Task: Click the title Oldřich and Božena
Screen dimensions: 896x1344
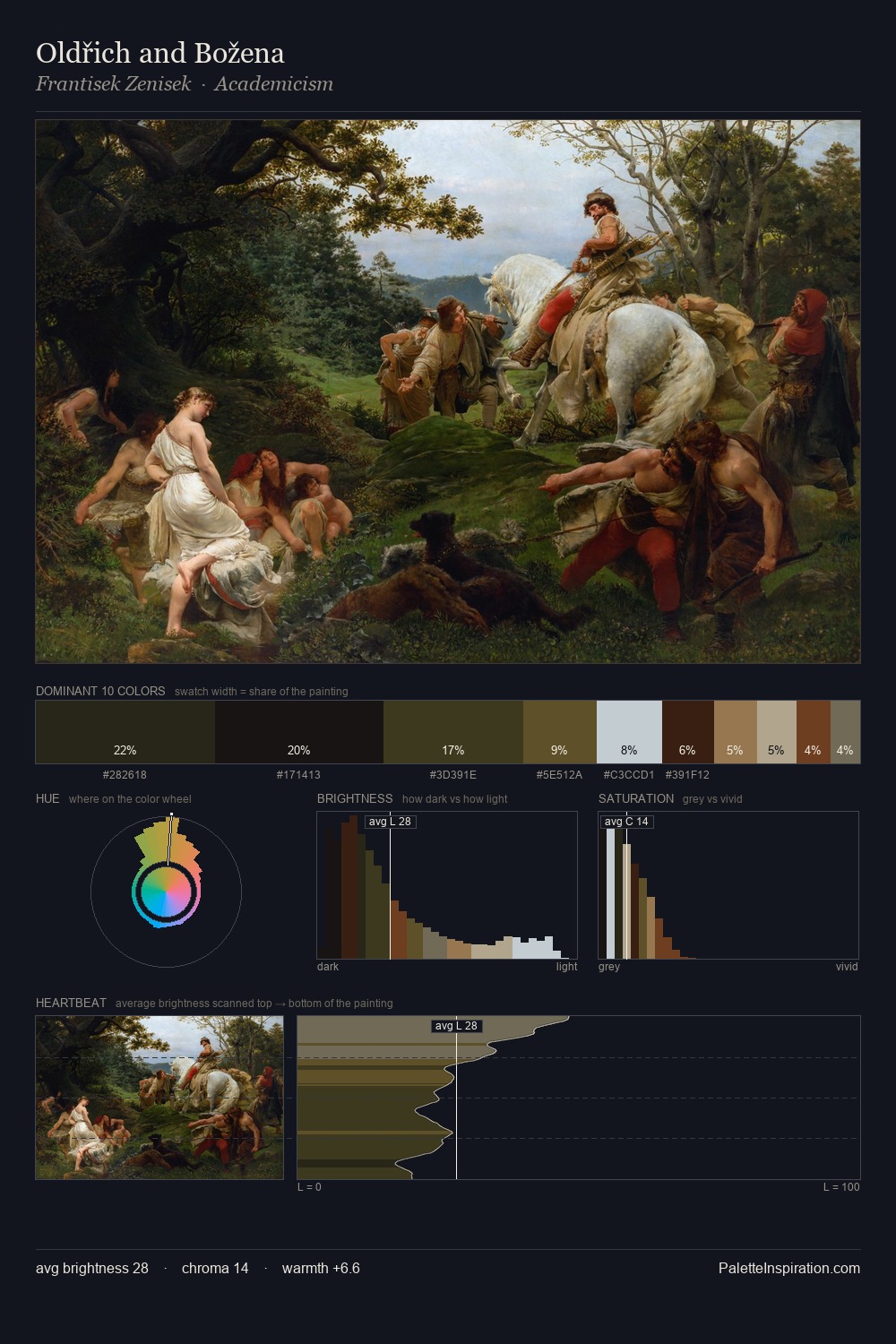Action: click(160, 54)
